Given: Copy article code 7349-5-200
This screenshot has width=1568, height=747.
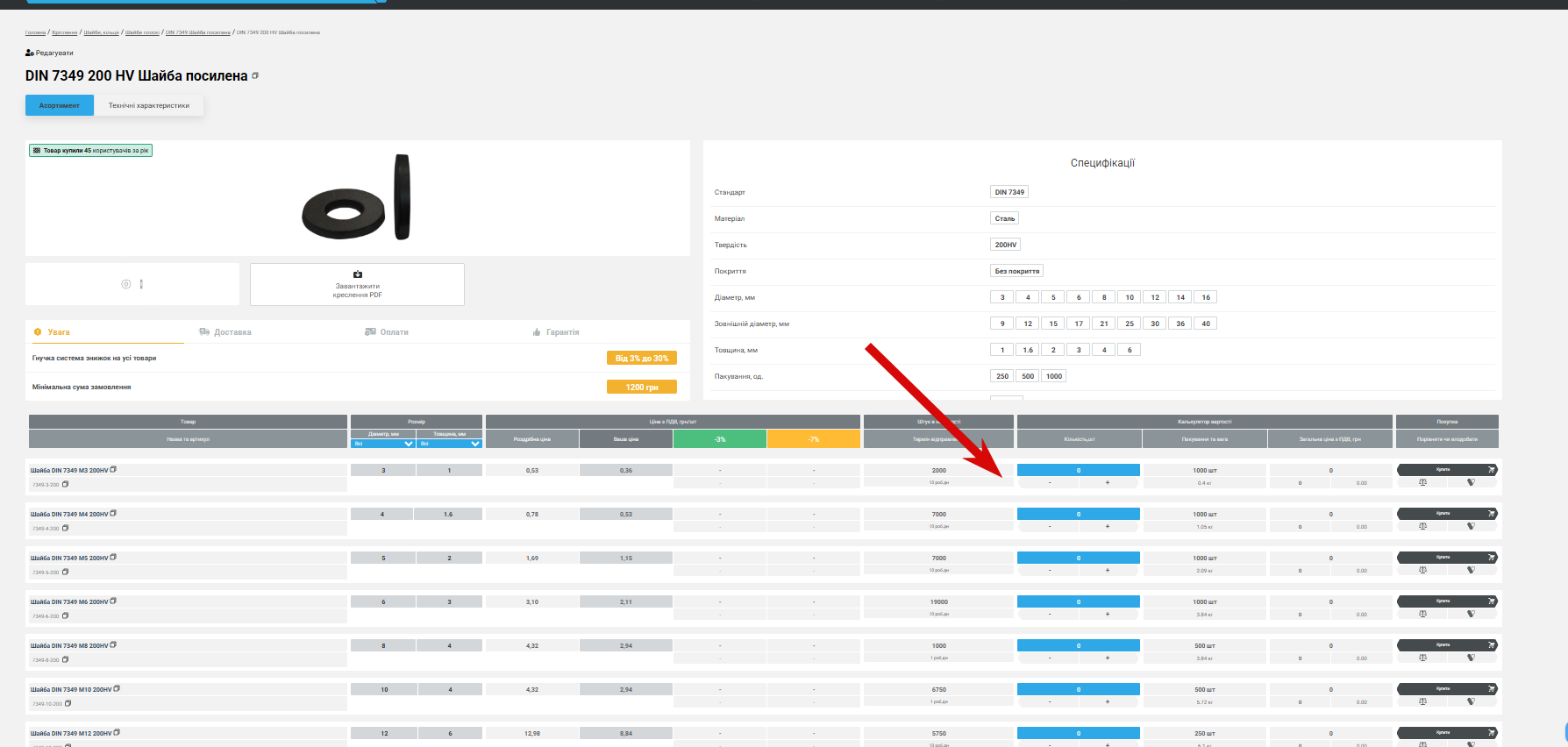Looking at the screenshot, I should (65, 572).
